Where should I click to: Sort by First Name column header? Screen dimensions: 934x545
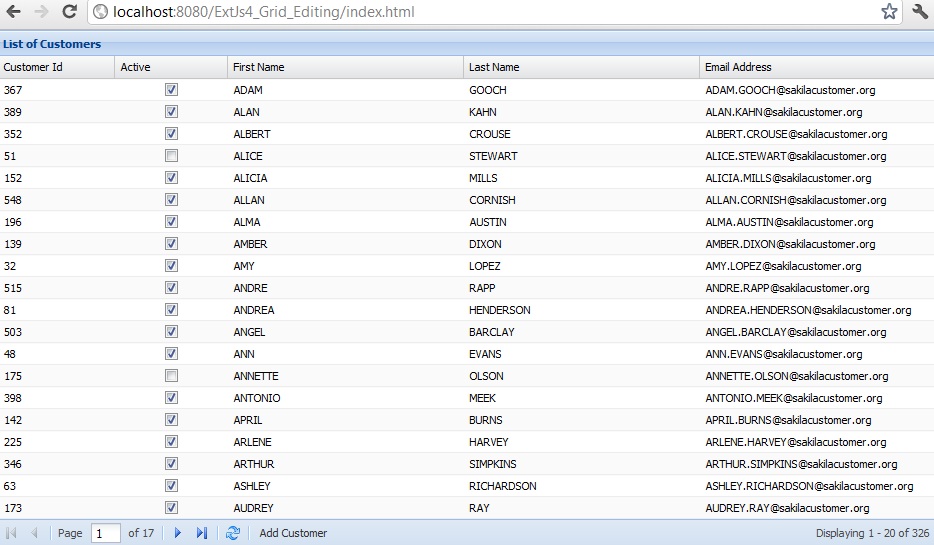click(345, 67)
